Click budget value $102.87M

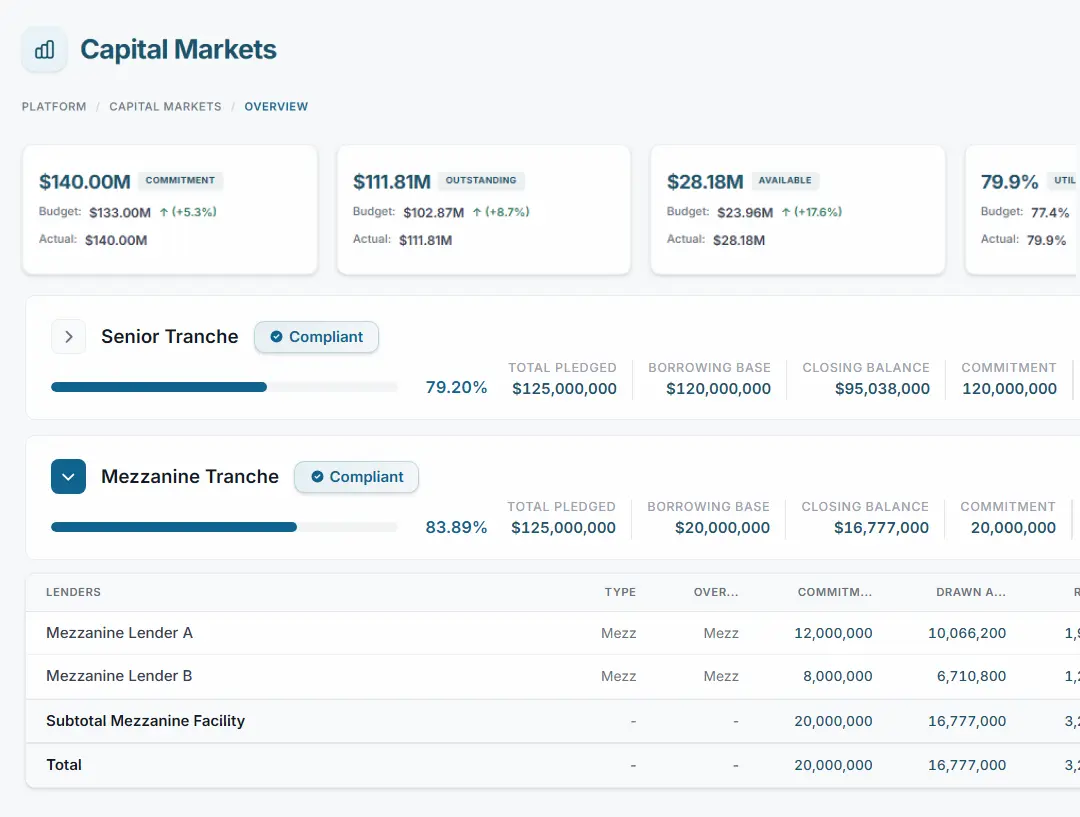(x=434, y=213)
